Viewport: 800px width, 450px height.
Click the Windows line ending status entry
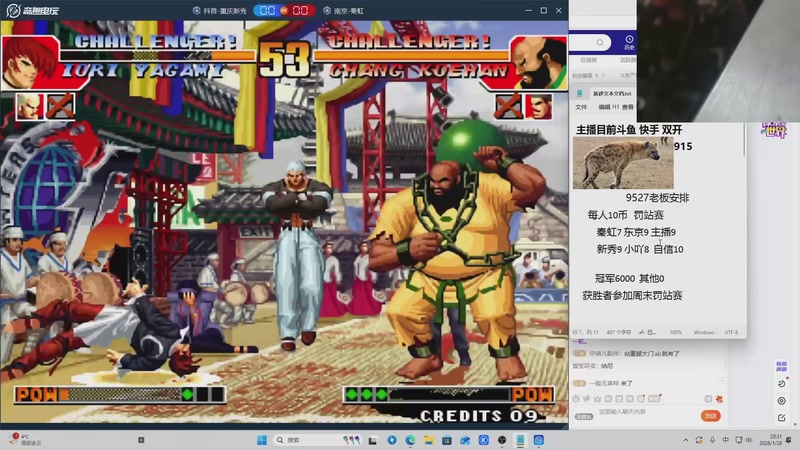click(x=704, y=332)
